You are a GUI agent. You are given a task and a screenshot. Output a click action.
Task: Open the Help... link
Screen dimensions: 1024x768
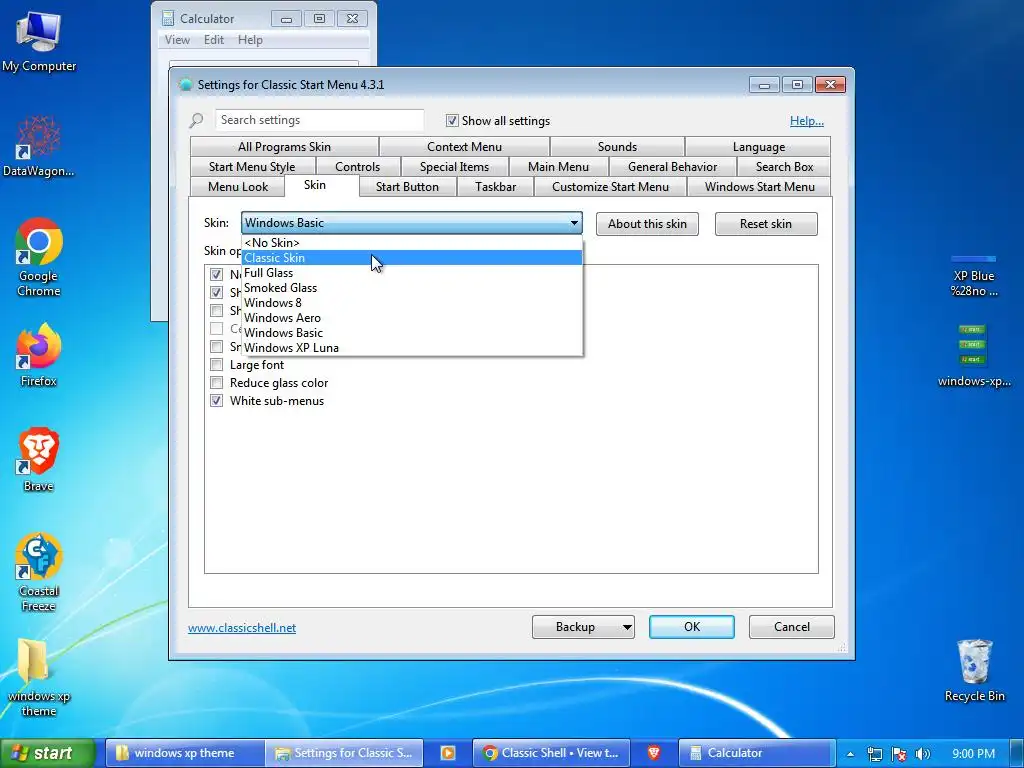(x=807, y=121)
